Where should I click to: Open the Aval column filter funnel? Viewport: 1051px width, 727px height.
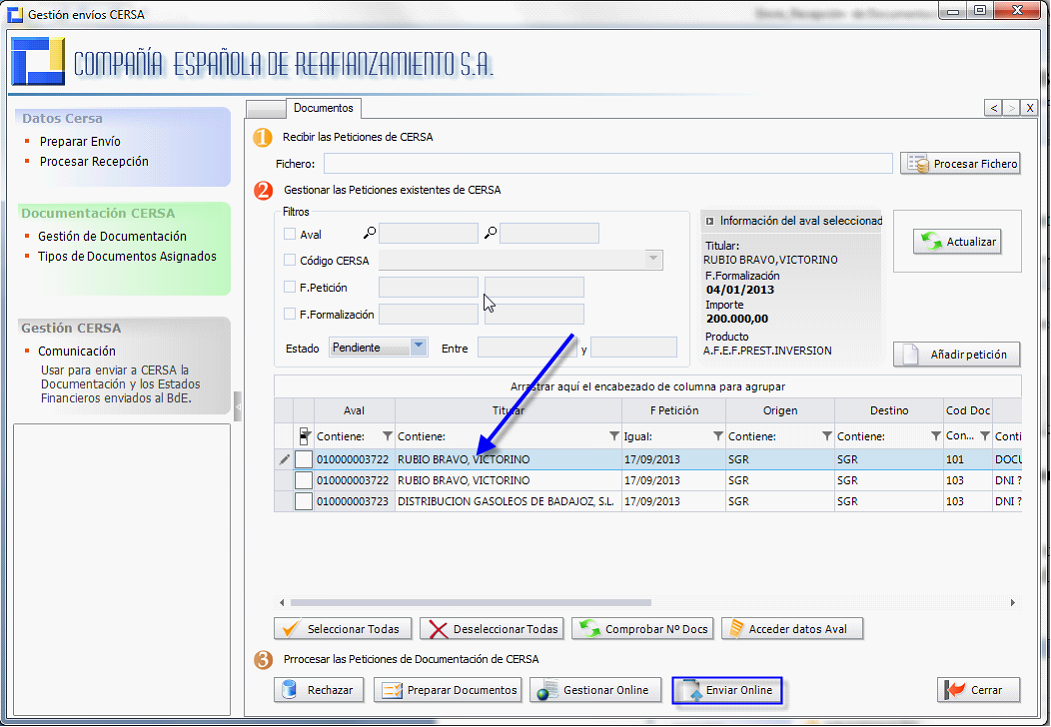click(x=387, y=436)
